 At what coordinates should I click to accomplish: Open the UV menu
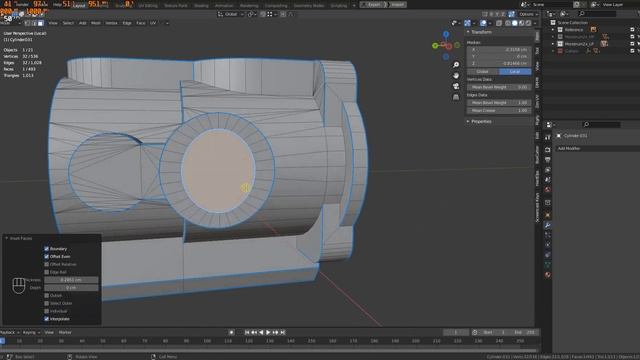[x=153, y=23]
